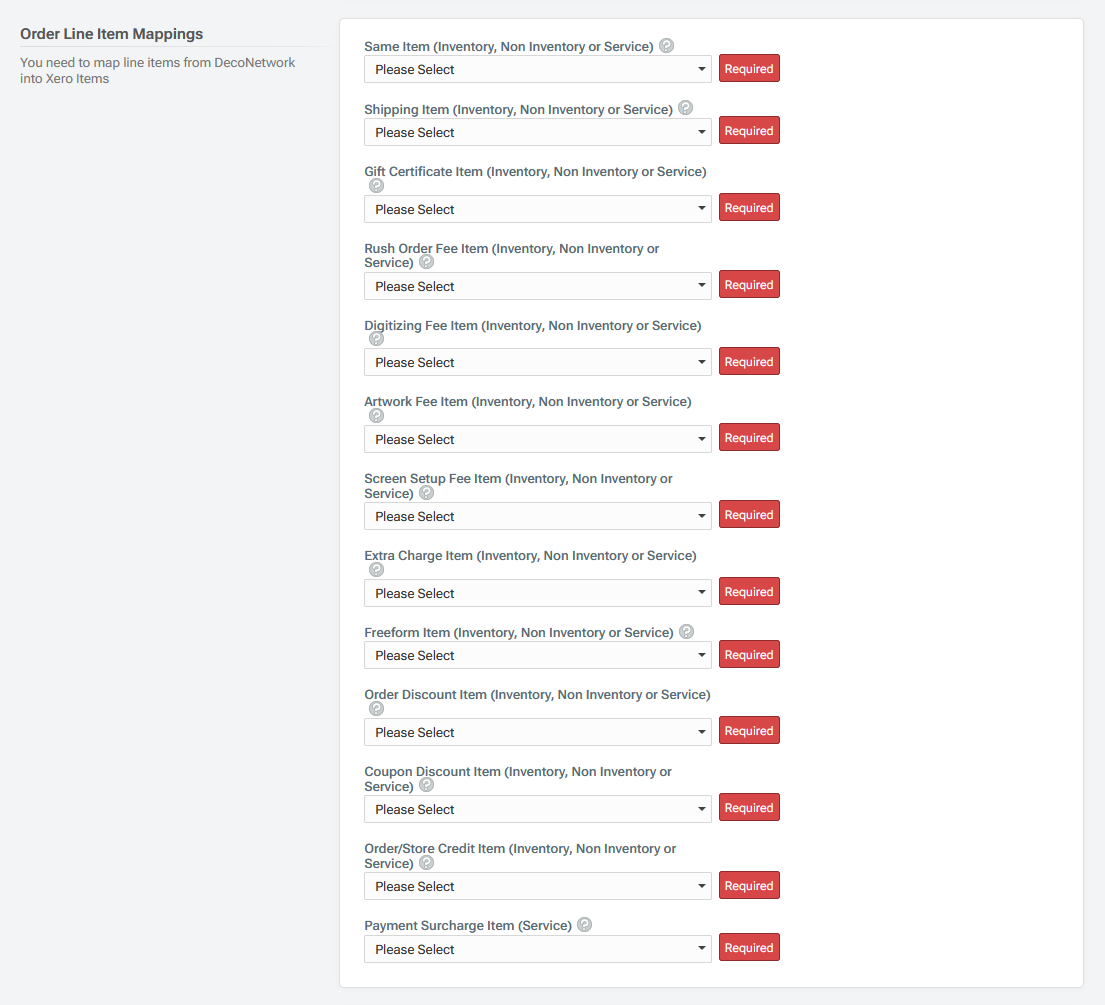Click Required beside Payment Surcharge Item
This screenshot has height=1005, width=1105.
[749, 947]
